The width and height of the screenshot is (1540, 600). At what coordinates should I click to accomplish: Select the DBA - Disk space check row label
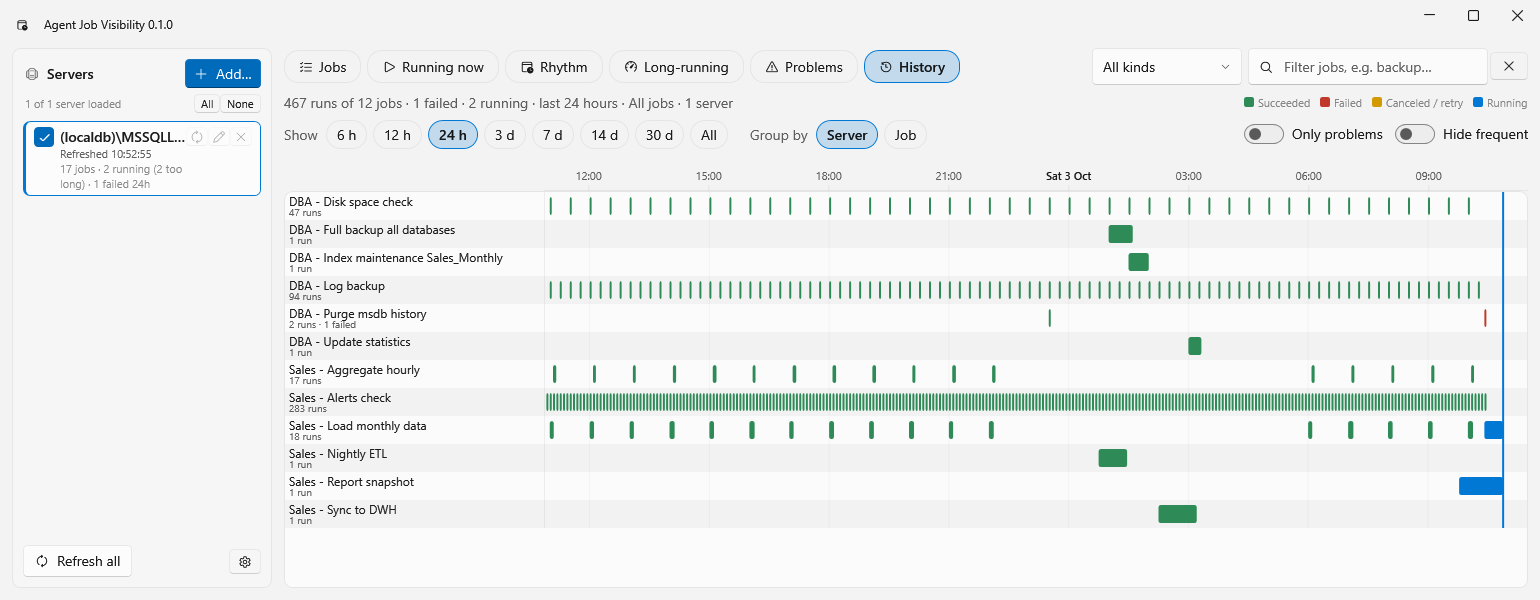[x=351, y=202]
